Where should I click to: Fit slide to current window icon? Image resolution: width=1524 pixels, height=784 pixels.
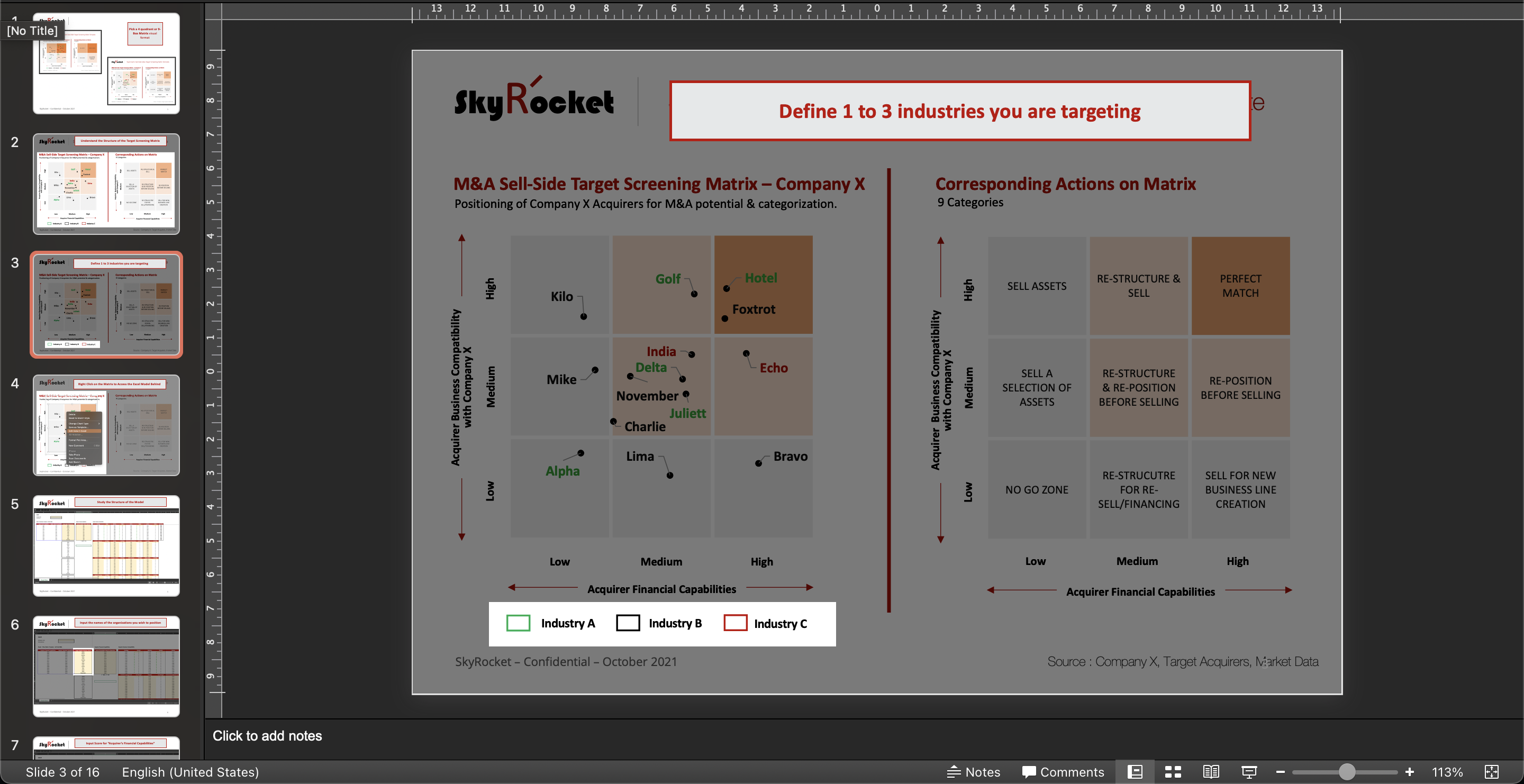pyautogui.click(x=1492, y=772)
